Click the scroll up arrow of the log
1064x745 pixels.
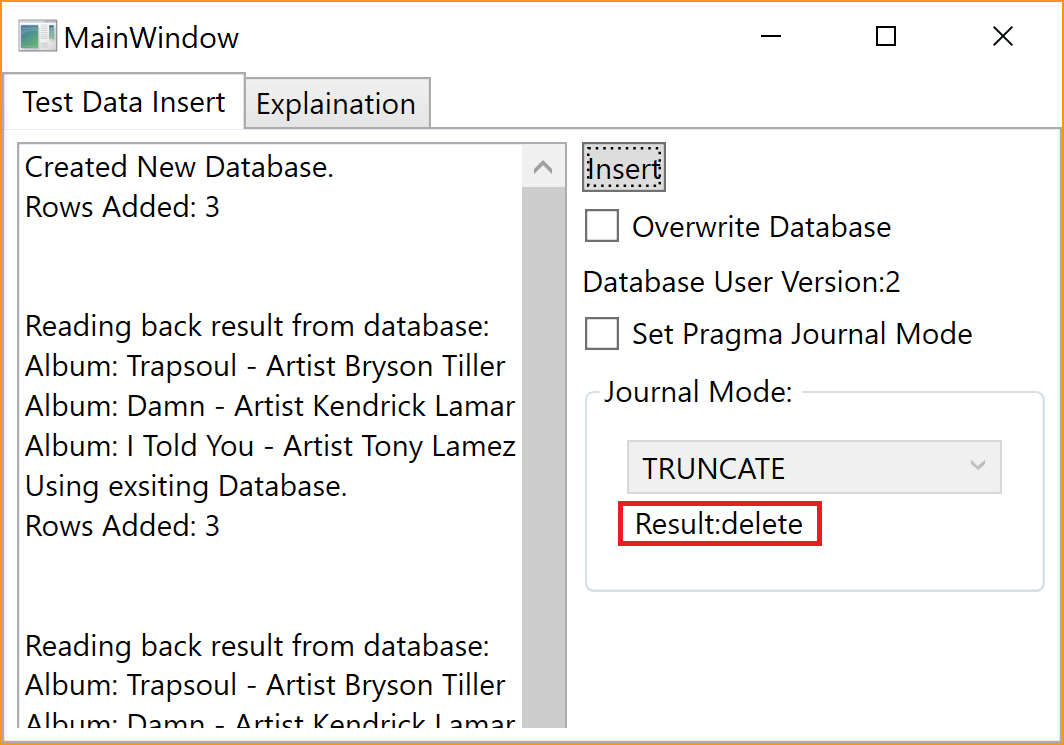click(543, 167)
